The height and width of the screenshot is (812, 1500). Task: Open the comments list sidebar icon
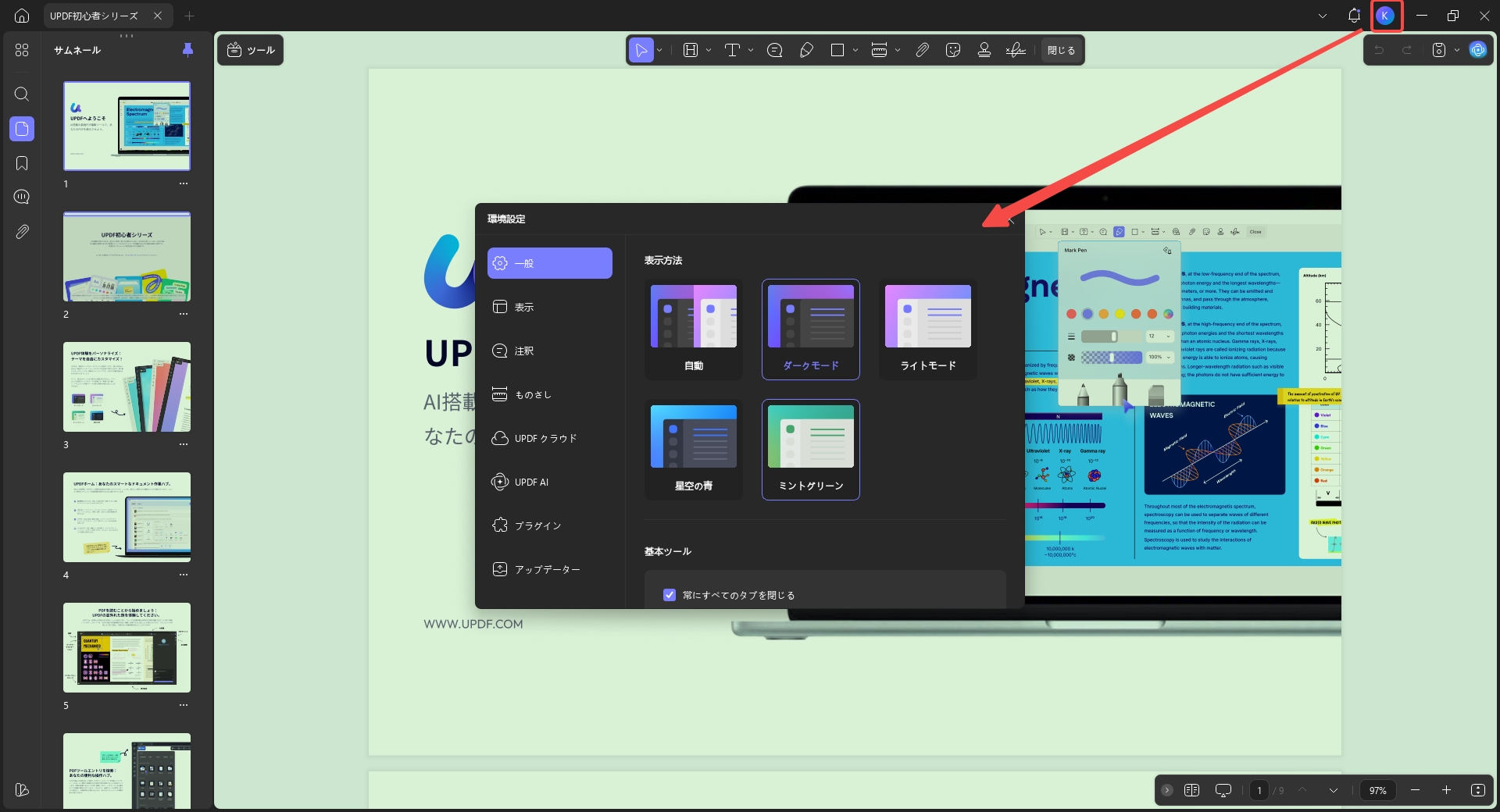[22, 197]
